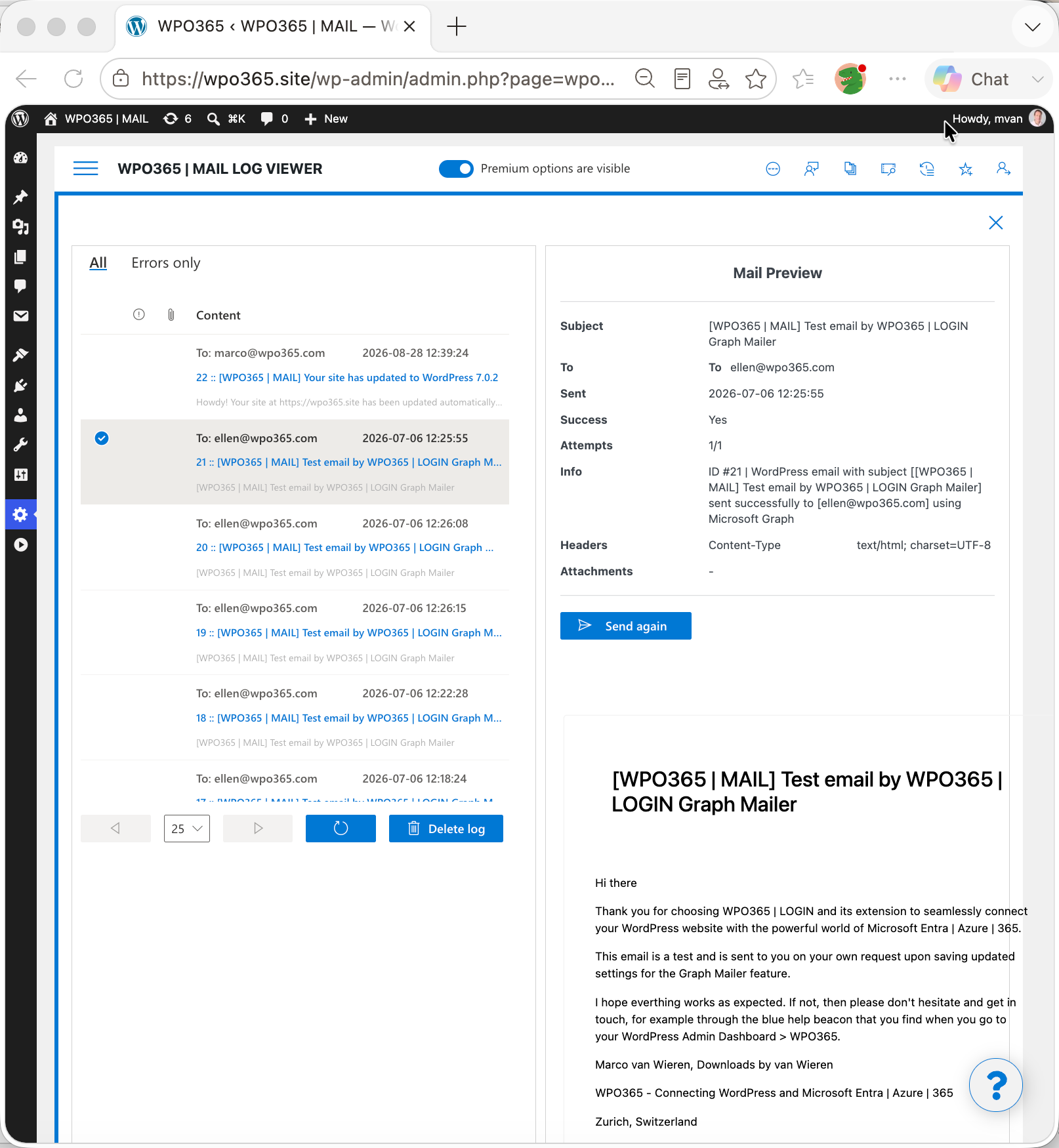The height and width of the screenshot is (1148, 1059).
Task: Click timestamp 2026-07-06 12:26:08
Action: 415,523
